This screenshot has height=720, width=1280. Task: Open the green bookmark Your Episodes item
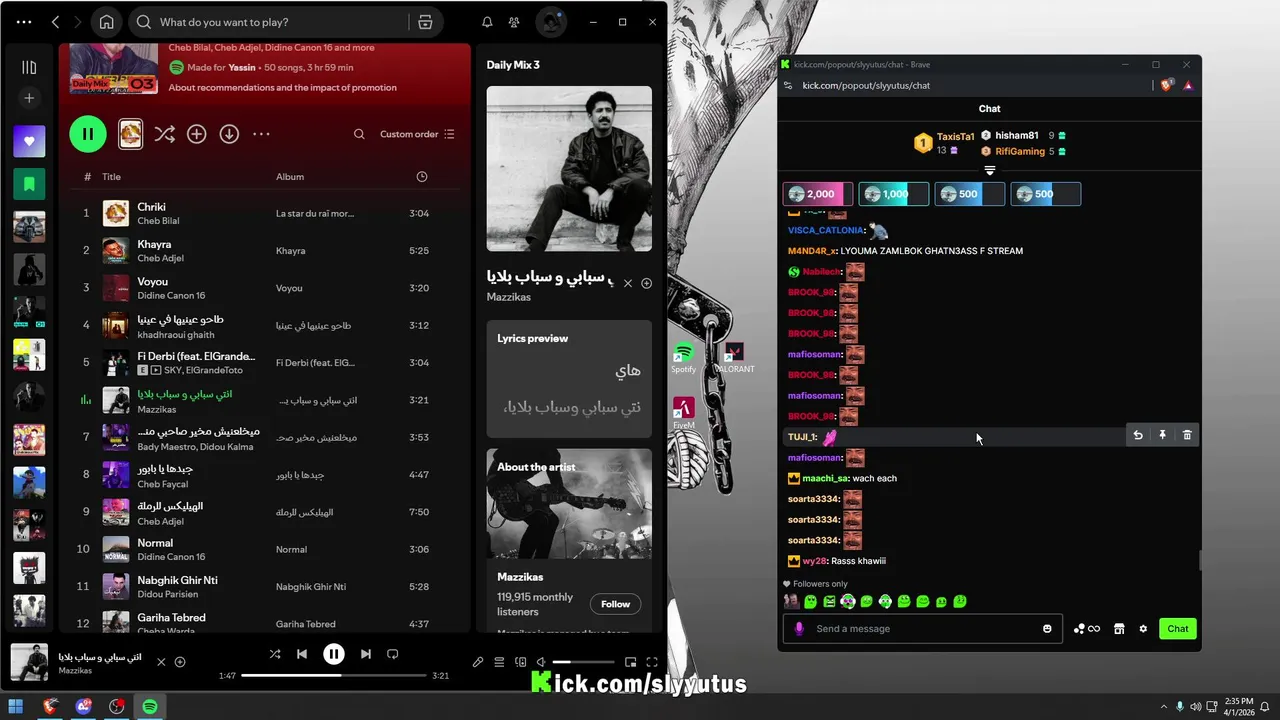(29, 184)
